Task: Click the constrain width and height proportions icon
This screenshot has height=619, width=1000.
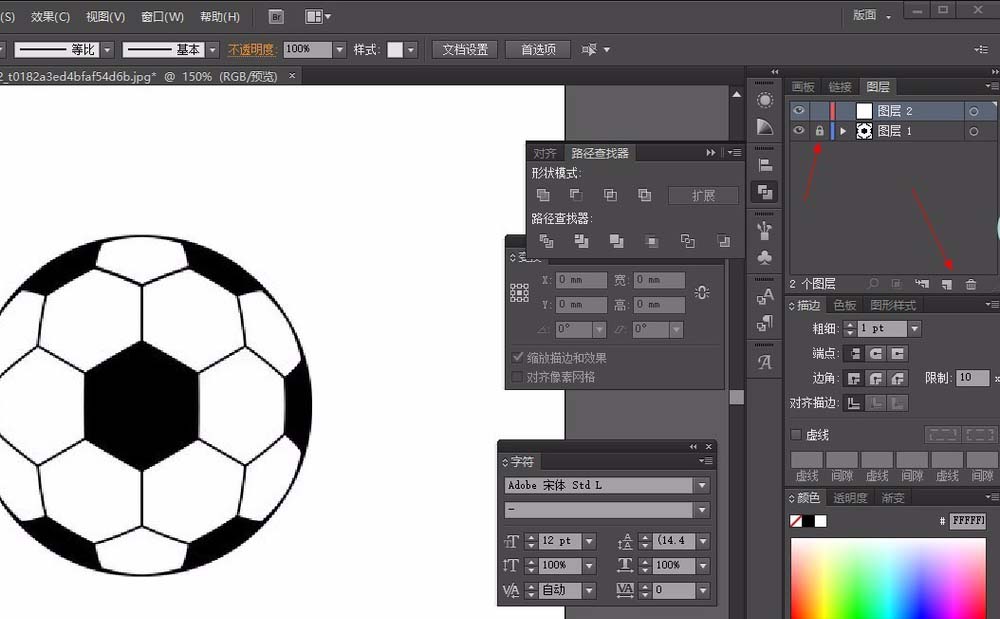Action: 702,292
